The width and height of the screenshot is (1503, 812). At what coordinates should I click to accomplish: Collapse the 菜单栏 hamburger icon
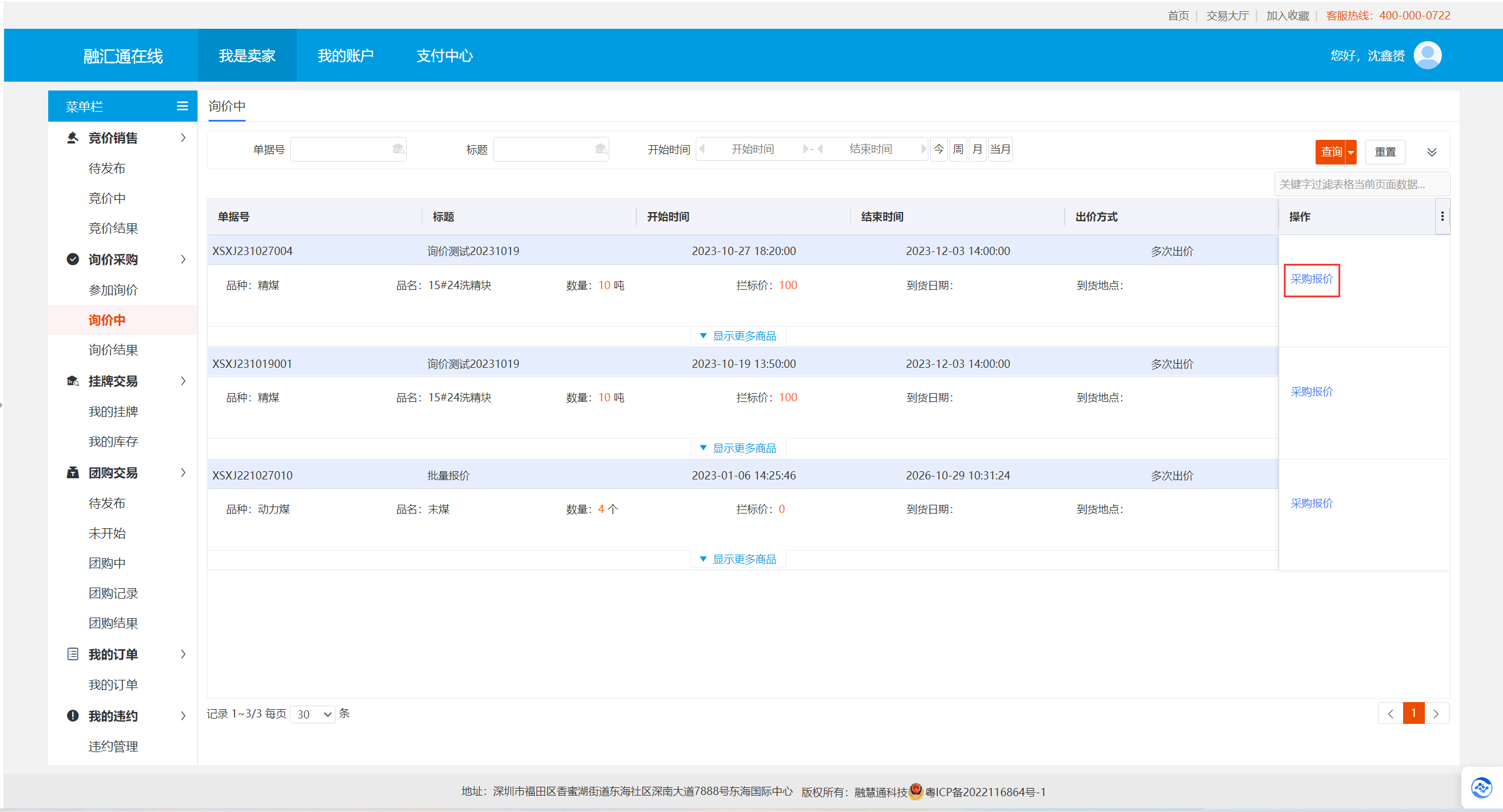point(182,106)
